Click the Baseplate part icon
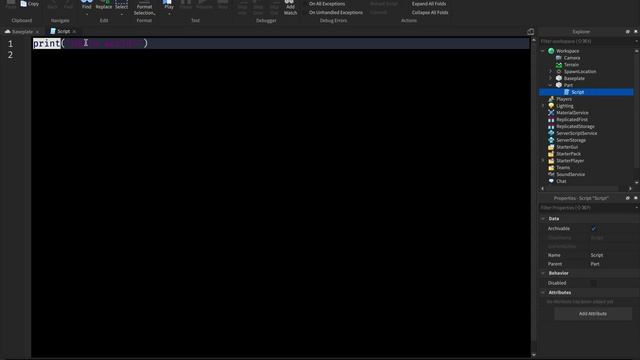Viewport: 640px width, 360px height. pos(559,78)
